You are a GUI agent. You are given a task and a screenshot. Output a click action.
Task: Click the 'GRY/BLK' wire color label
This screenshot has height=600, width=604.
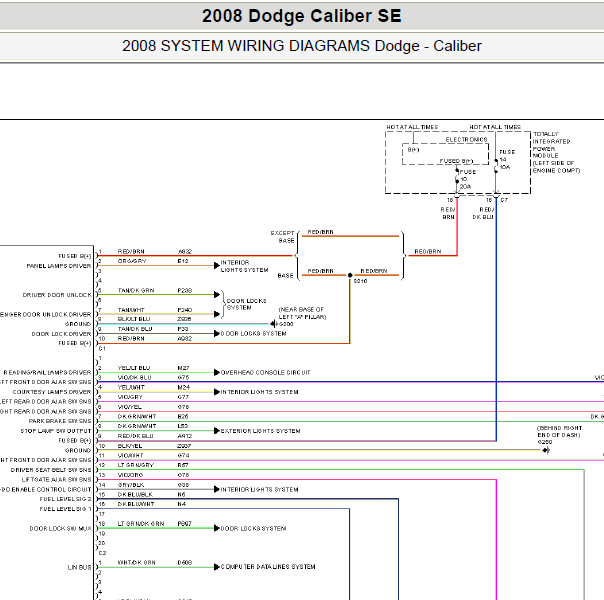131,485
